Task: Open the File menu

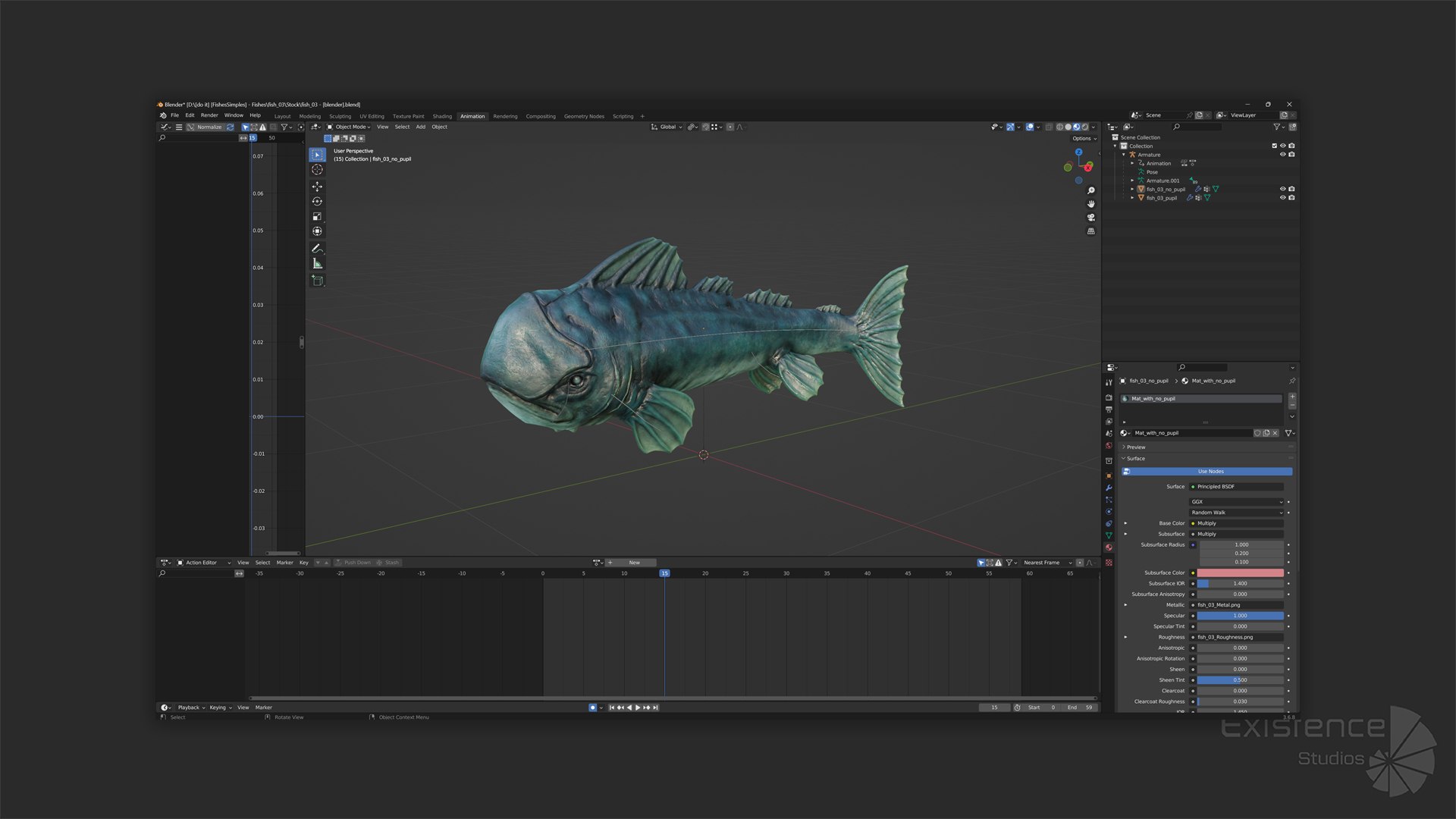Action: (174, 115)
